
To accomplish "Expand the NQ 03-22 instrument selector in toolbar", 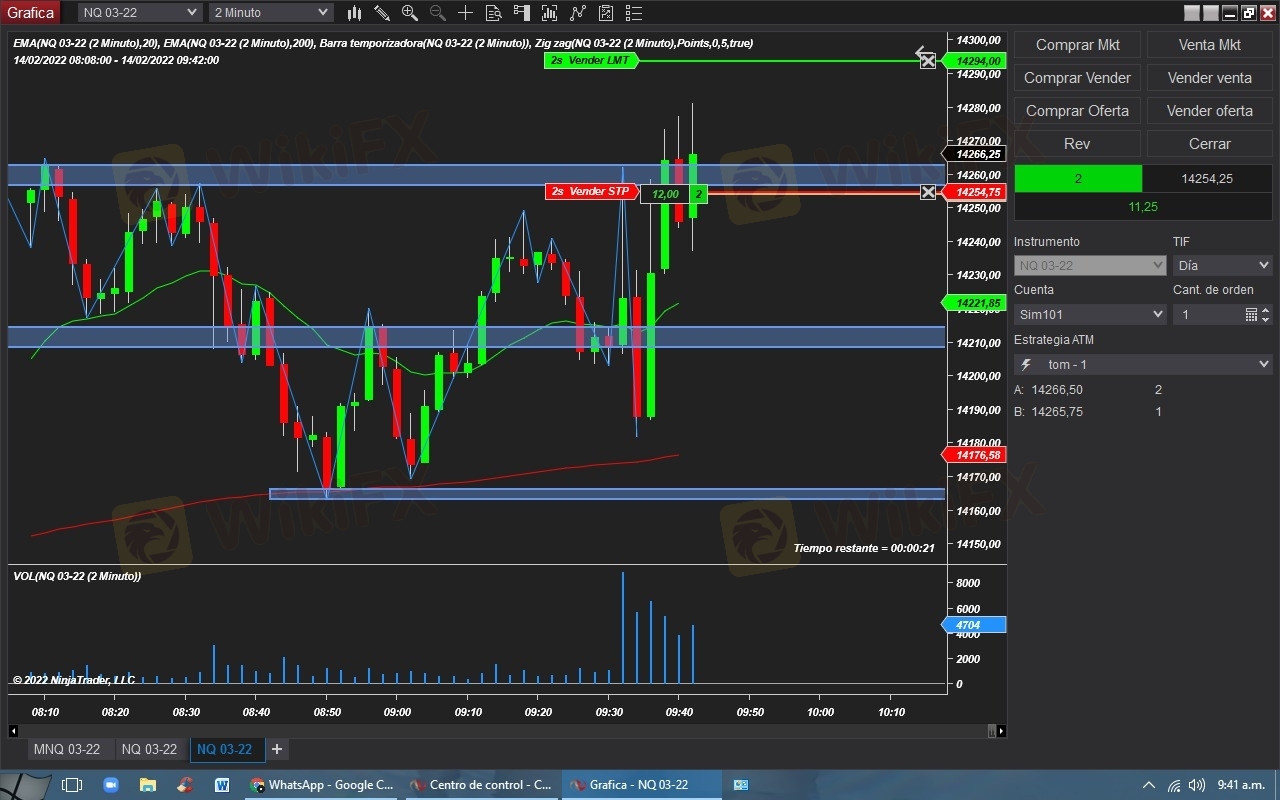I will [139, 13].
